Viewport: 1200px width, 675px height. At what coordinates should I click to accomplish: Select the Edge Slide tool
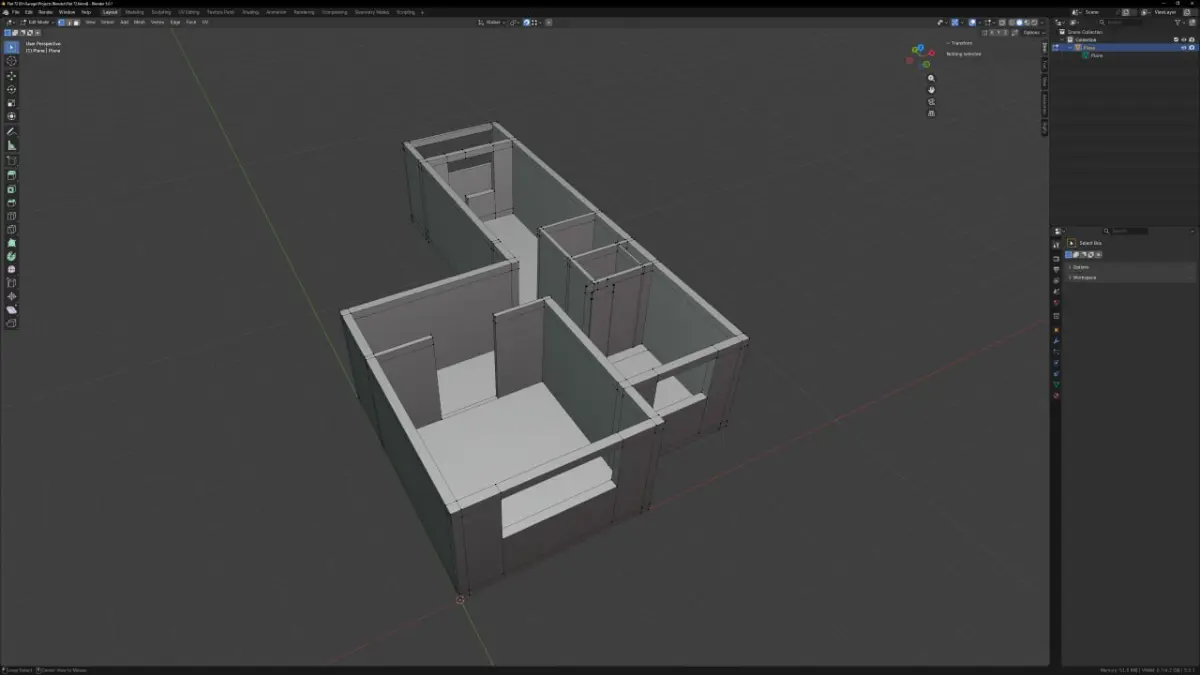(12, 283)
